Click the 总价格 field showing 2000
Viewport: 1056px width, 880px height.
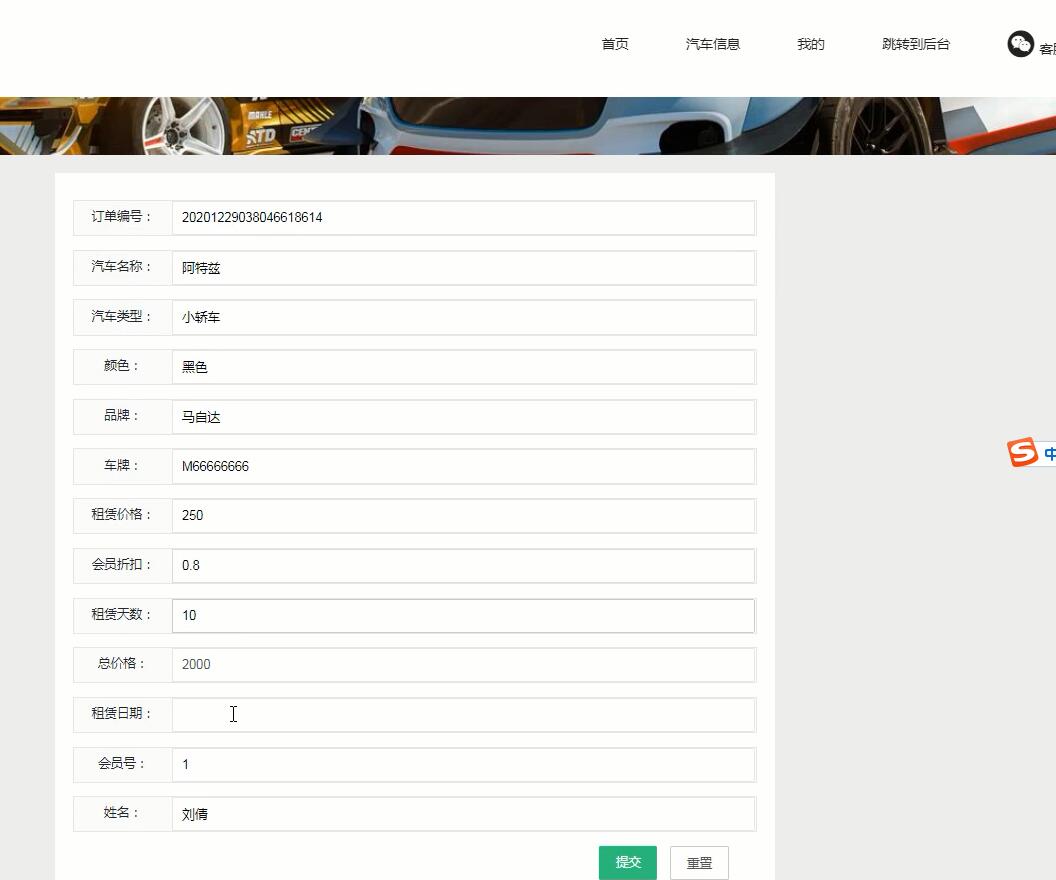463,665
